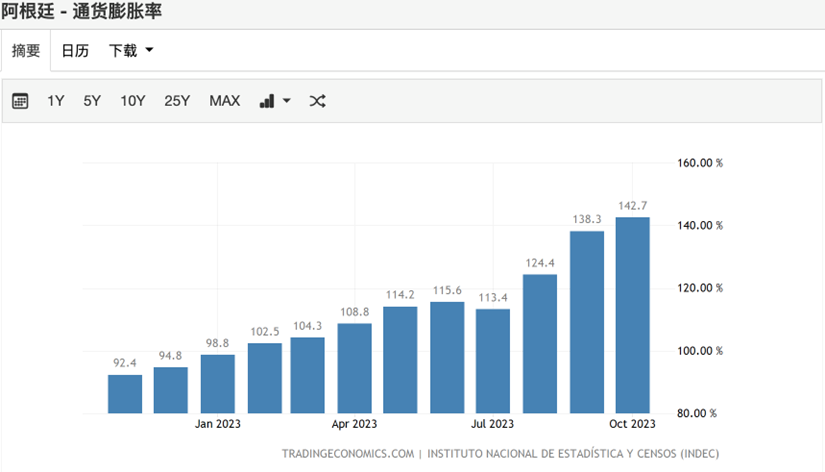Viewport: 825px width, 472px height.
Task: Click the 142.7 bar for Oct 2023
Action: (632, 315)
